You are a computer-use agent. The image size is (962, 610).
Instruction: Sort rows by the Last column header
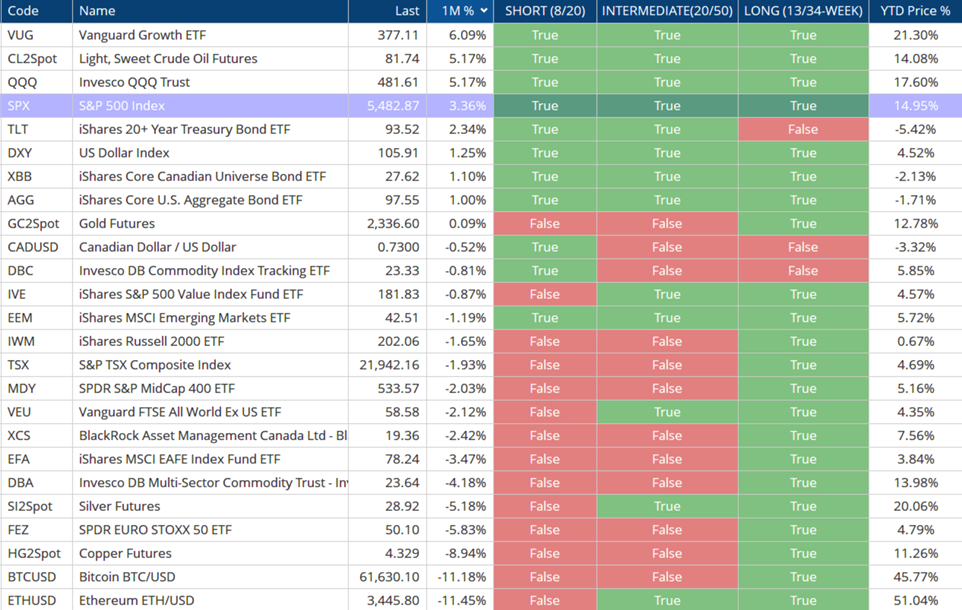tap(406, 10)
